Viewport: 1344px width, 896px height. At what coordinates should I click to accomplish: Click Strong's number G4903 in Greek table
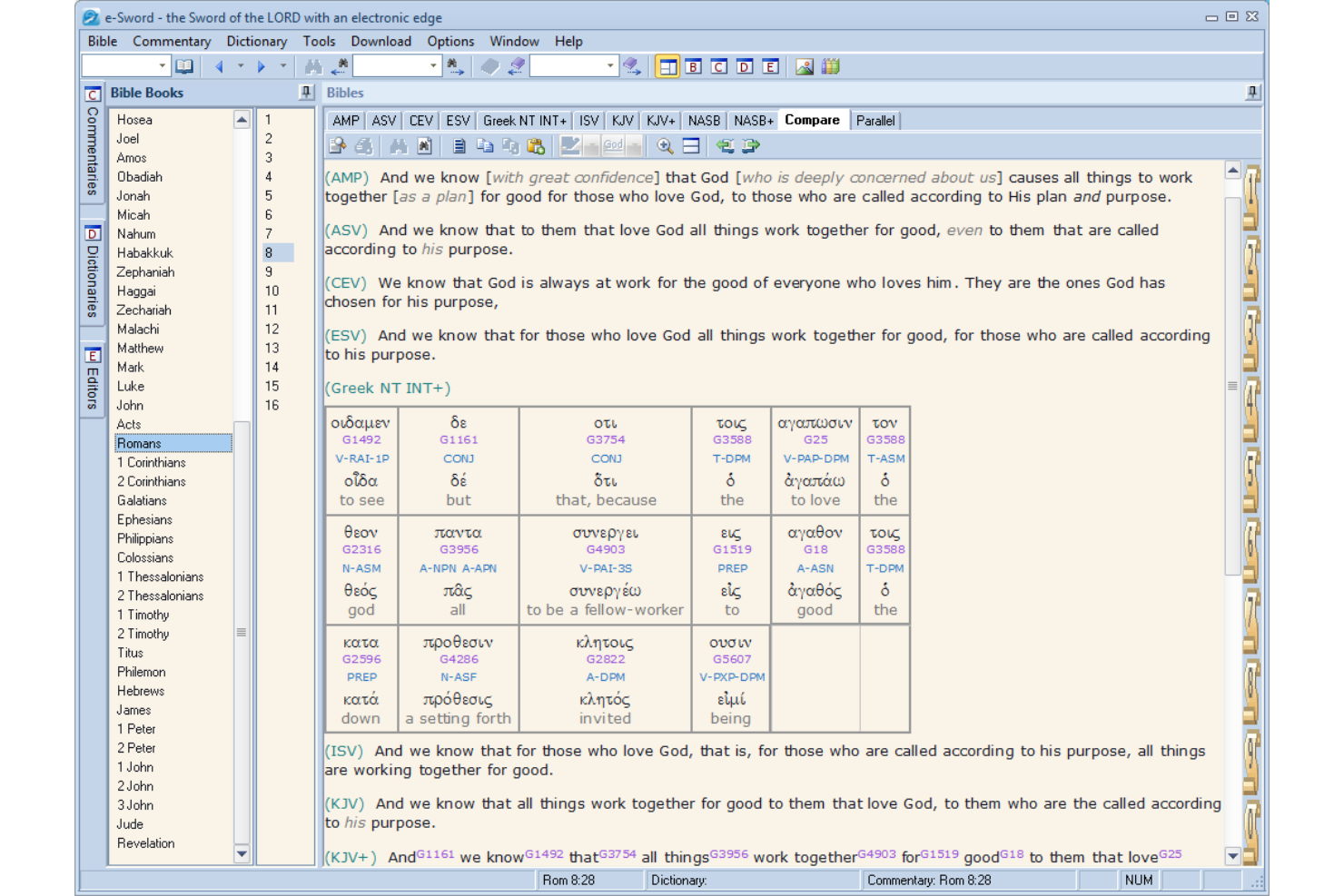pyautogui.click(x=606, y=549)
